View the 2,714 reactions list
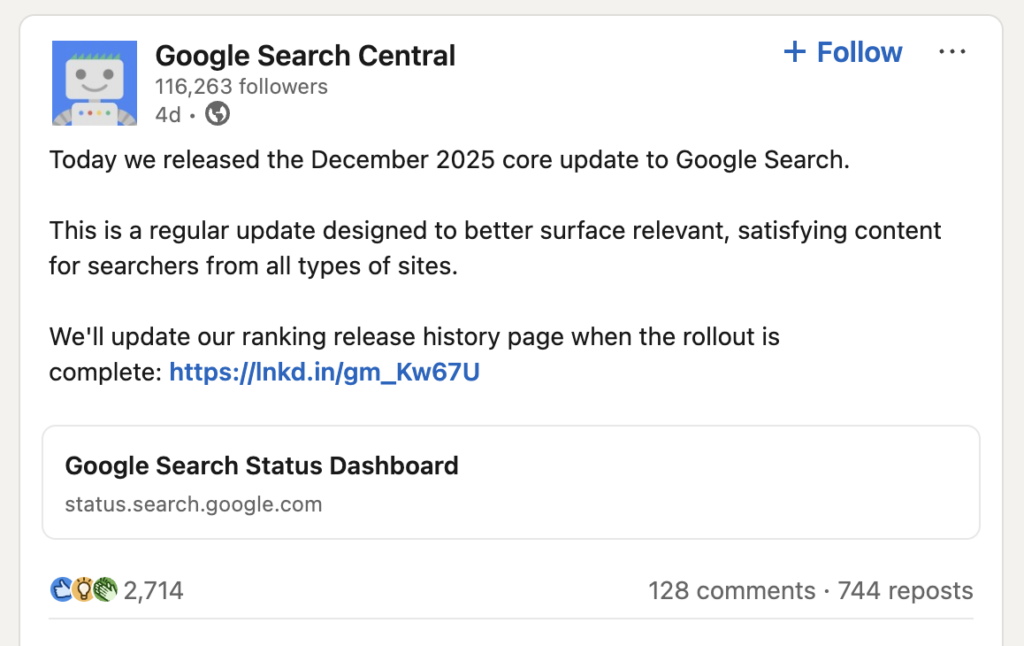 156,590
